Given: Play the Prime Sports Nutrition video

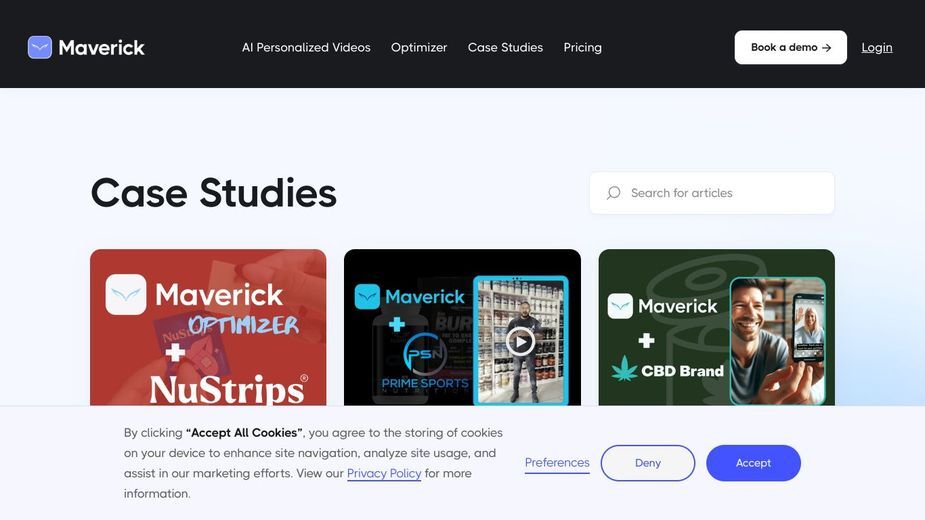Looking at the screenshot, I should click(x=520, y=342).
